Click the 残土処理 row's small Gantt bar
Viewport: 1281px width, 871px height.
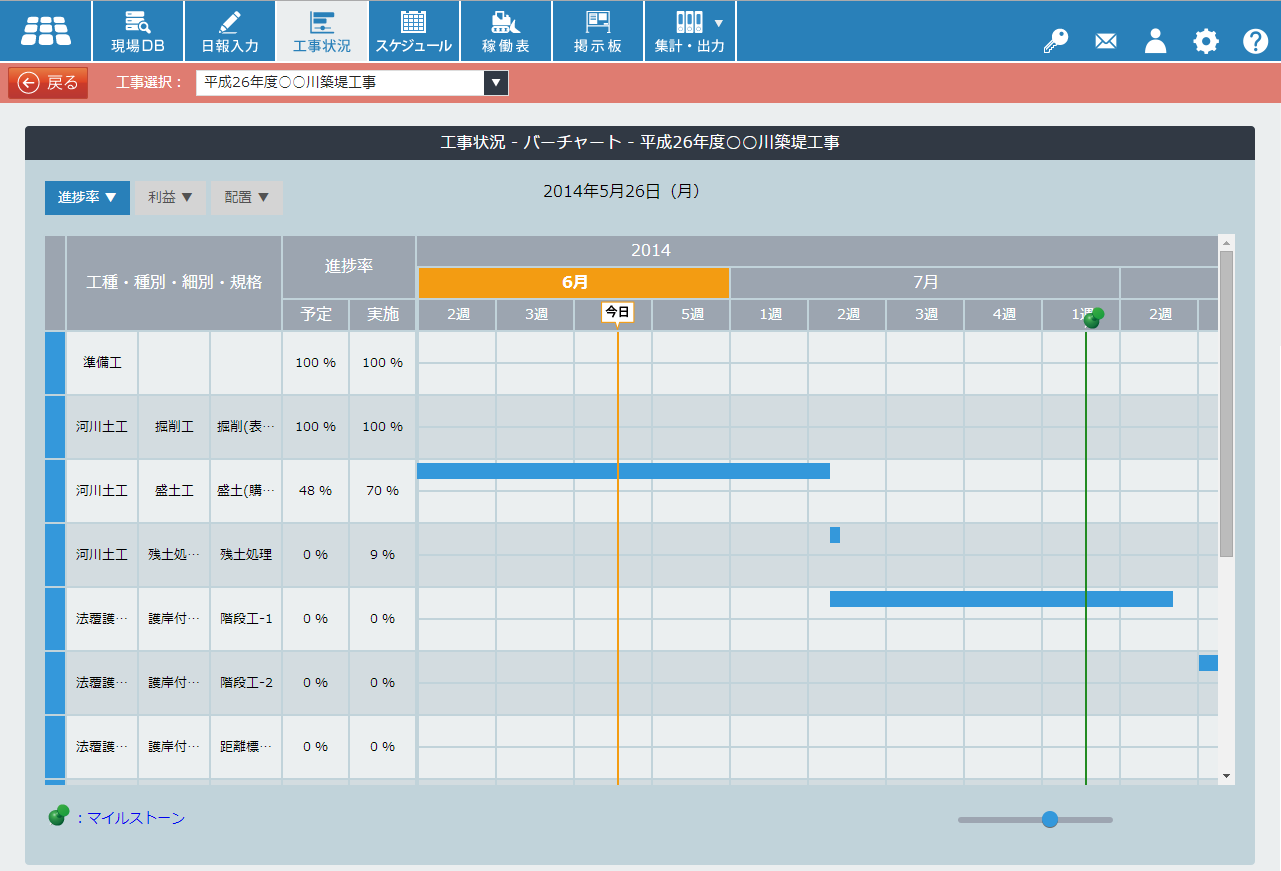pyautogui.click(x=835, y=535)
